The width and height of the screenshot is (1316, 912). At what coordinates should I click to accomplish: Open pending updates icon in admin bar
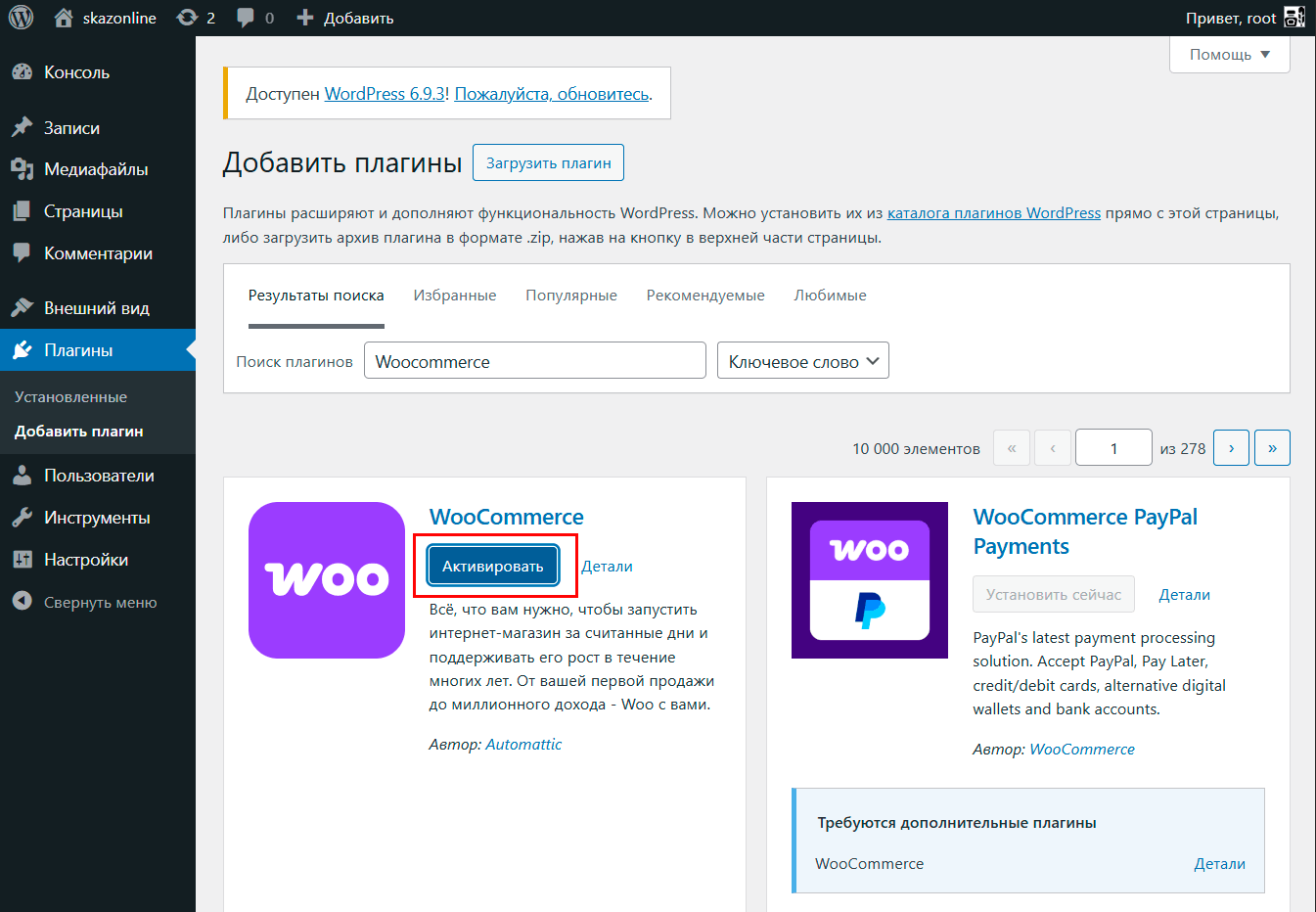pos(187,18)
